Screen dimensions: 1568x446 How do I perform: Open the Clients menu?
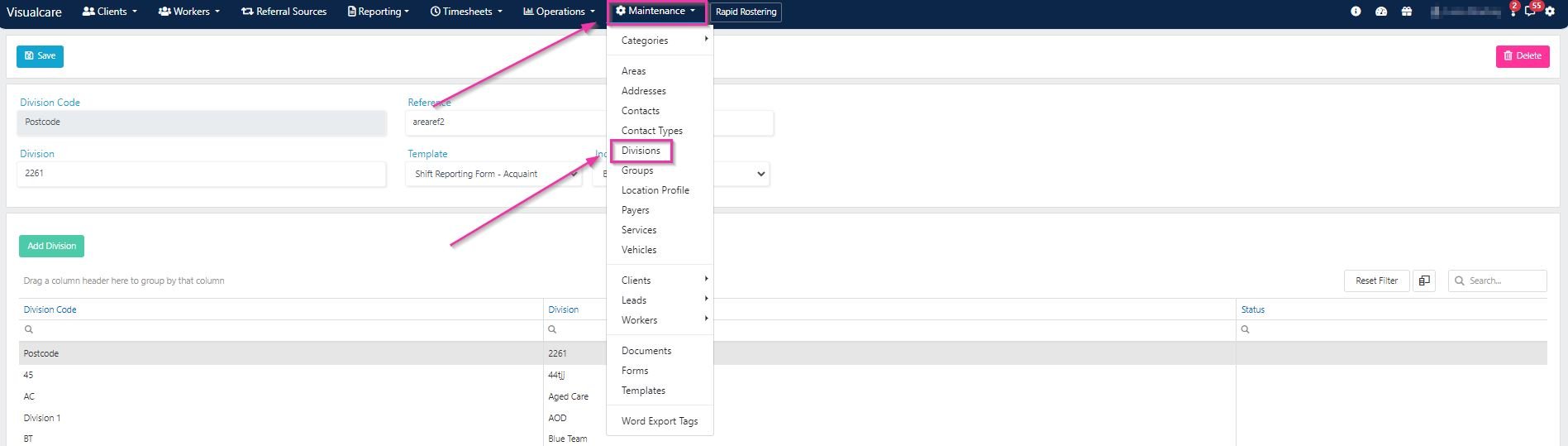click(x=110, y=12)
